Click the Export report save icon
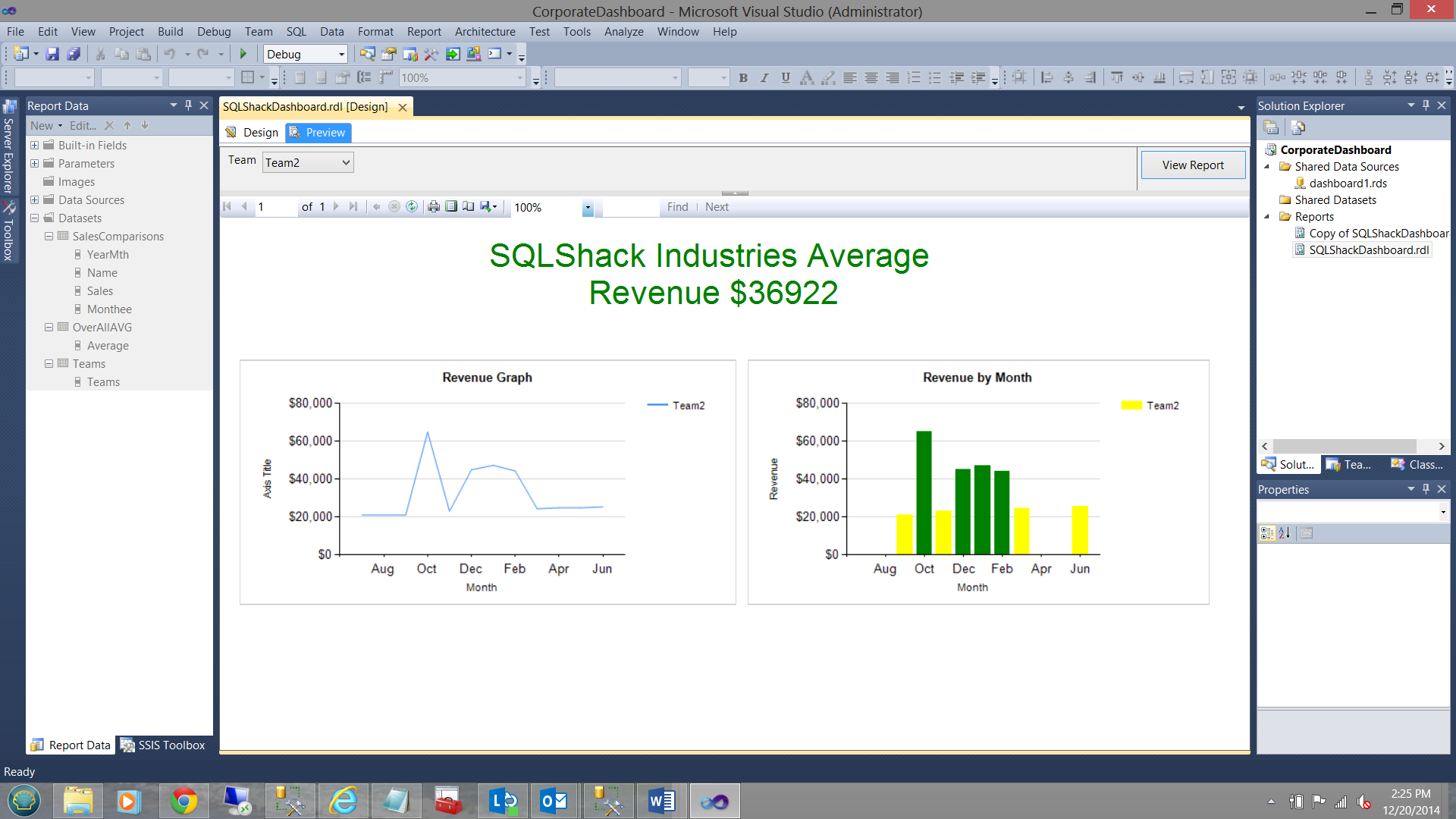 point(486,206)
